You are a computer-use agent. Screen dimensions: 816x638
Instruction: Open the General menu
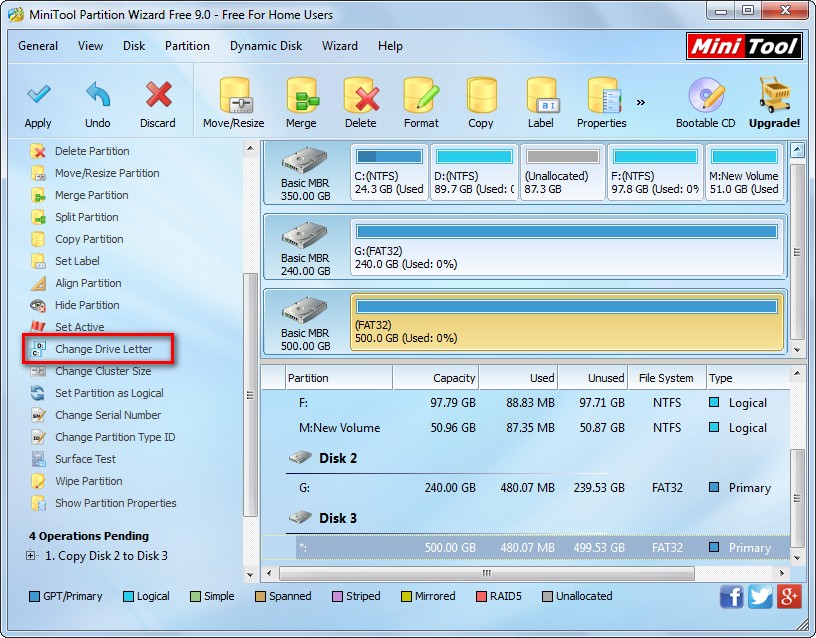pyautogui.click(x=38, y=46)
